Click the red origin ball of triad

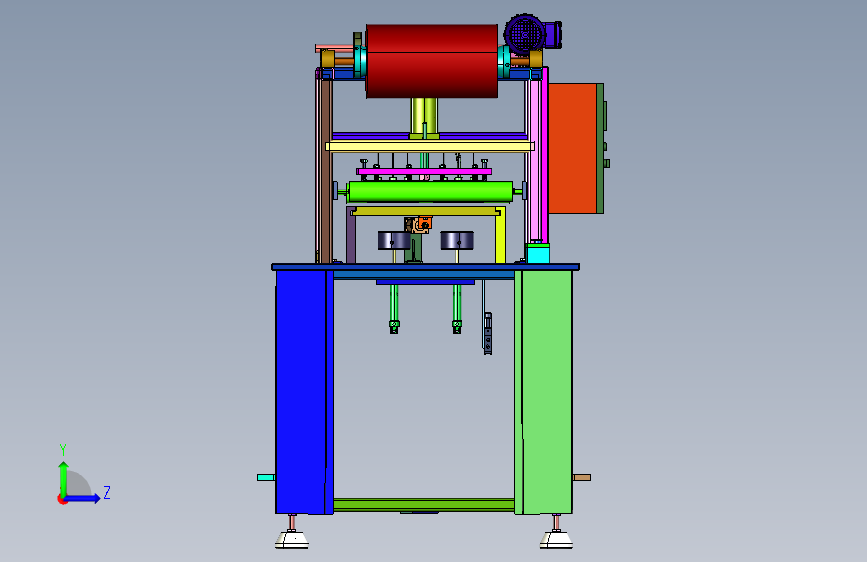[62, 499]
